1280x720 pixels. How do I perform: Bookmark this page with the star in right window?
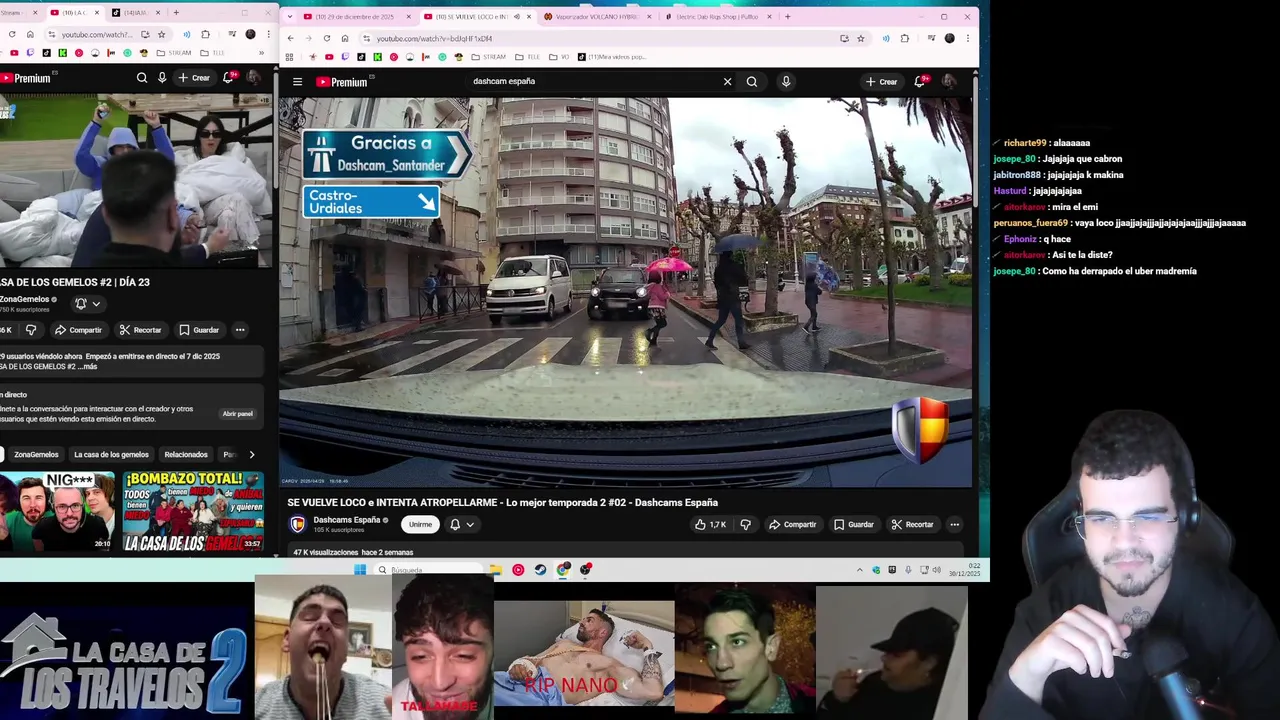tap(860, 38)
